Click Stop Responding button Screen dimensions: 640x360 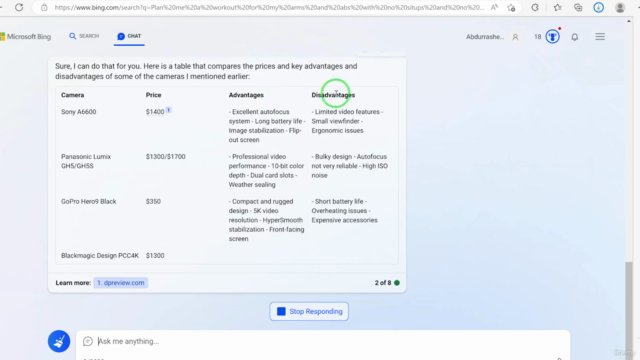click(309, 311)
